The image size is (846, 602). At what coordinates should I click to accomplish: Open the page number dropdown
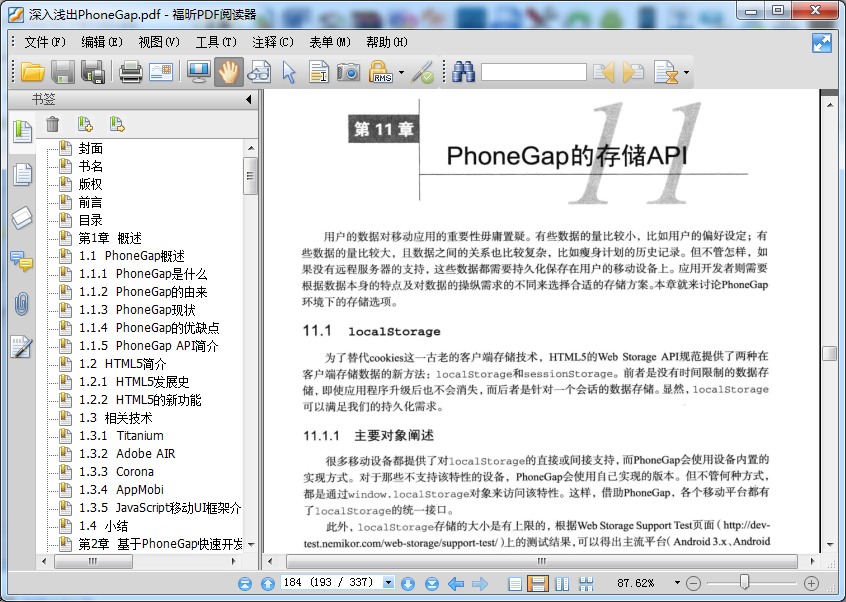coord(388,583)
